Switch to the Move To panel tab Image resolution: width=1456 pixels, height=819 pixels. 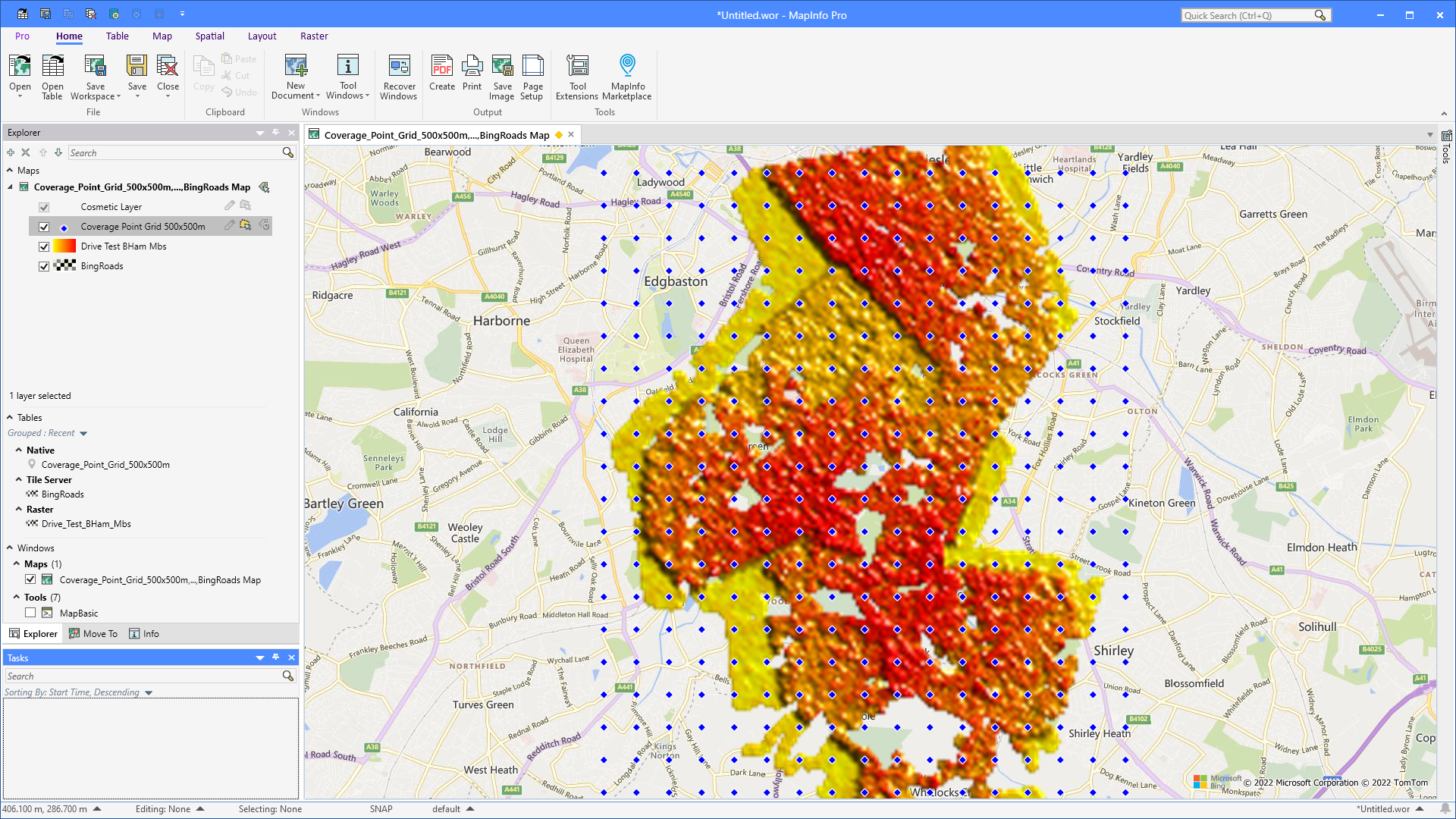pyautogui.click(x=93, y=633)
